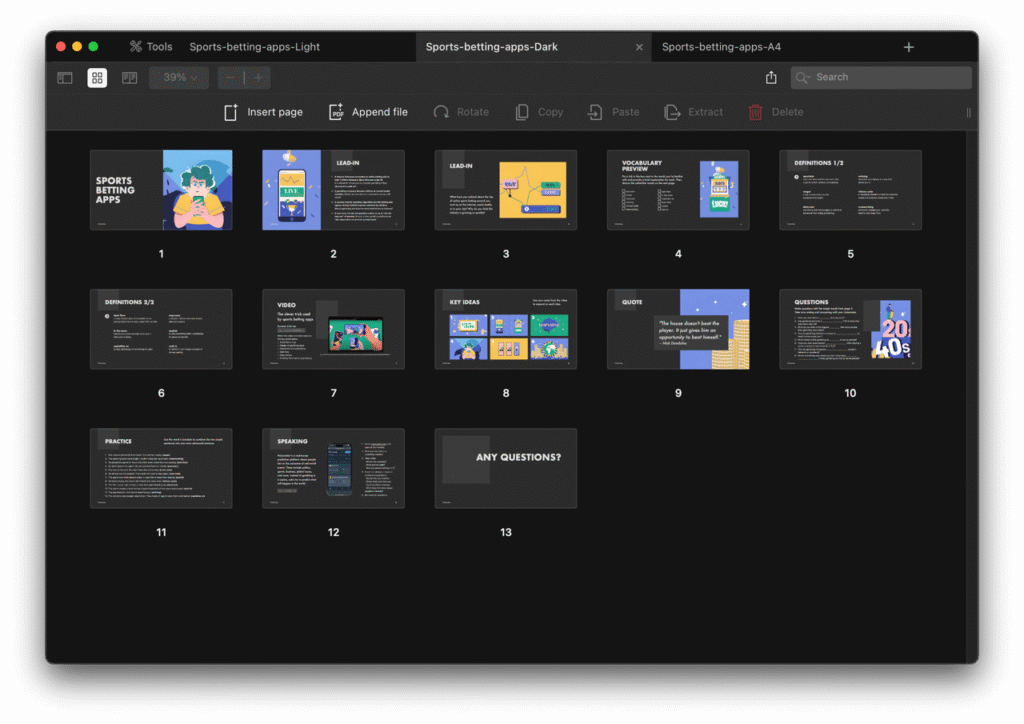This screenshot has width=1024, height=724.
Task: Select the page 8 Key Ideas thumbnail
Action: (505, 329)
